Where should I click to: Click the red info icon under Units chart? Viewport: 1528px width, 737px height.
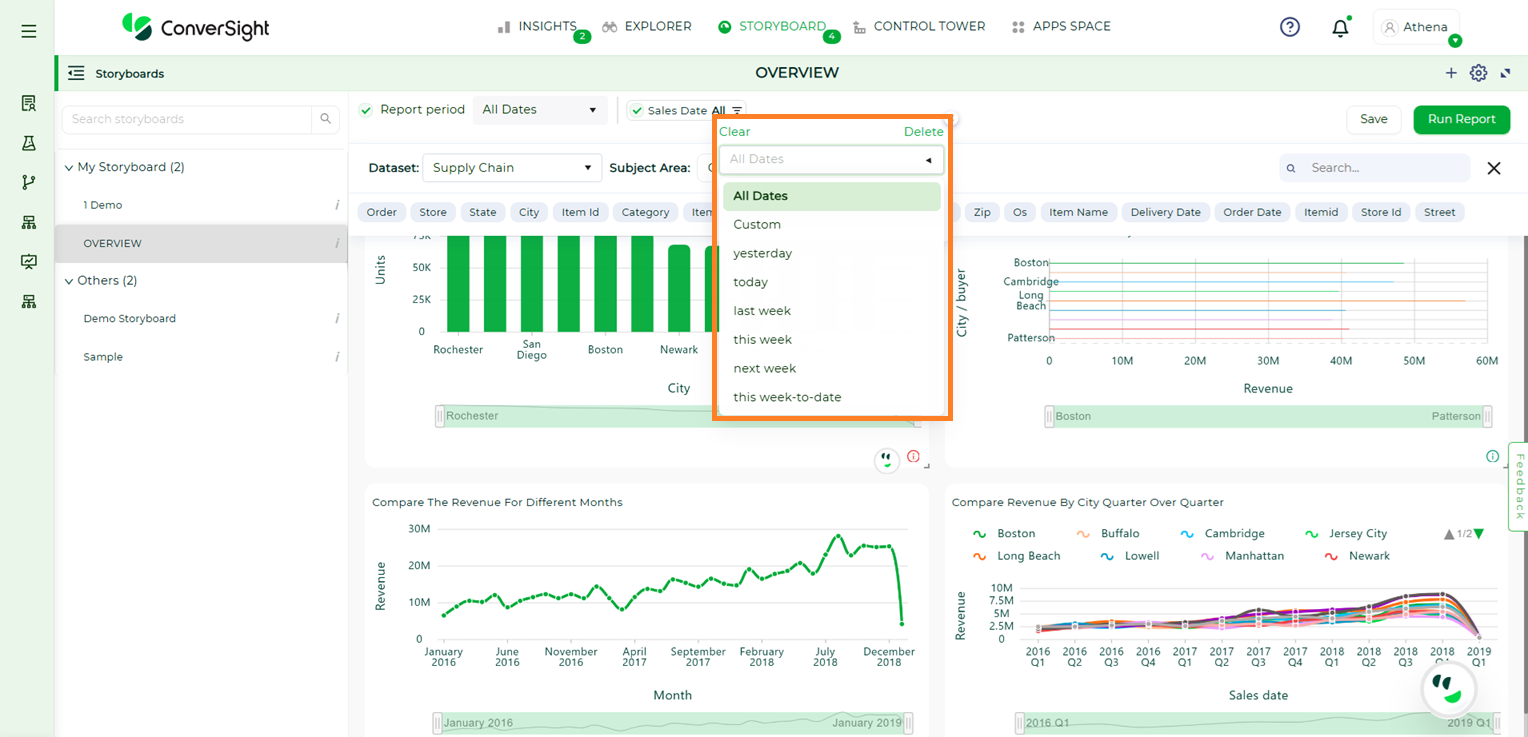click(x=913, y=456)
